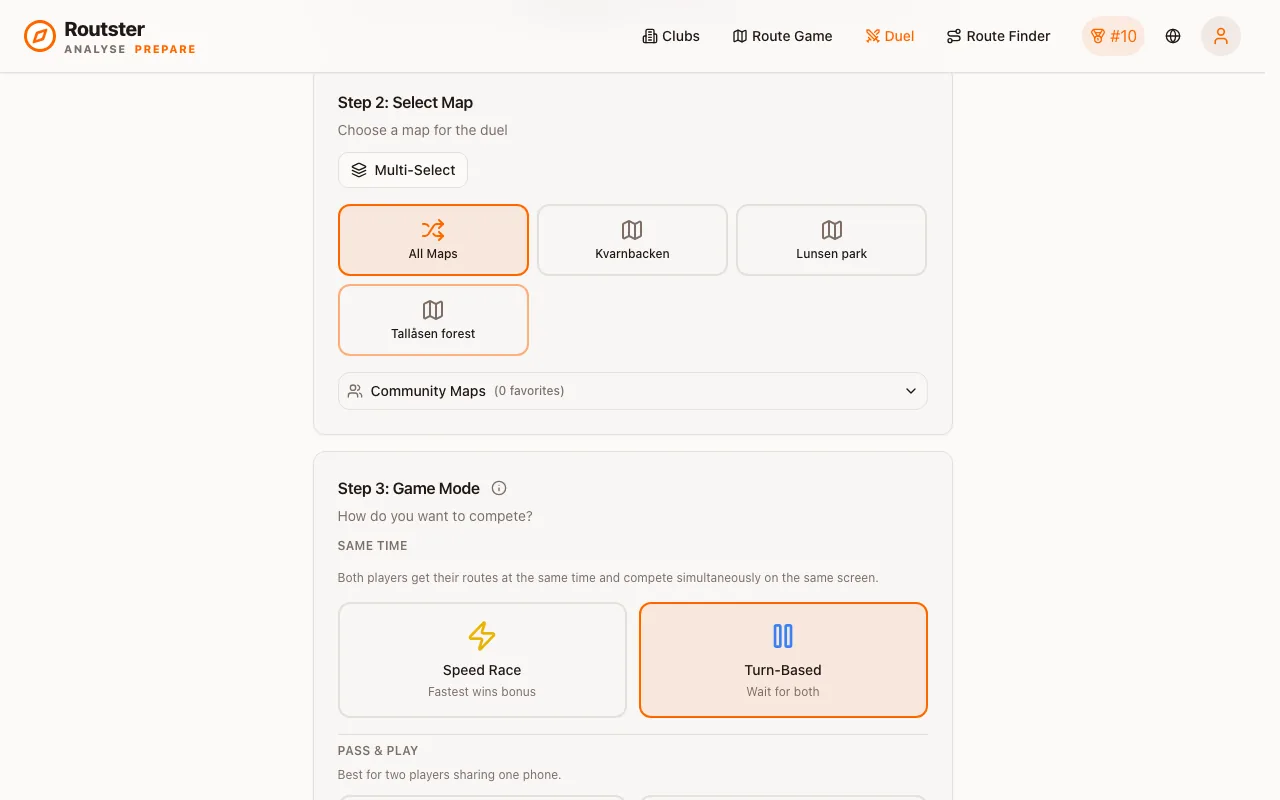Click the '(0 favorites)' label
This screenshot has width=1280, height=800.
(x=529, y=391)
